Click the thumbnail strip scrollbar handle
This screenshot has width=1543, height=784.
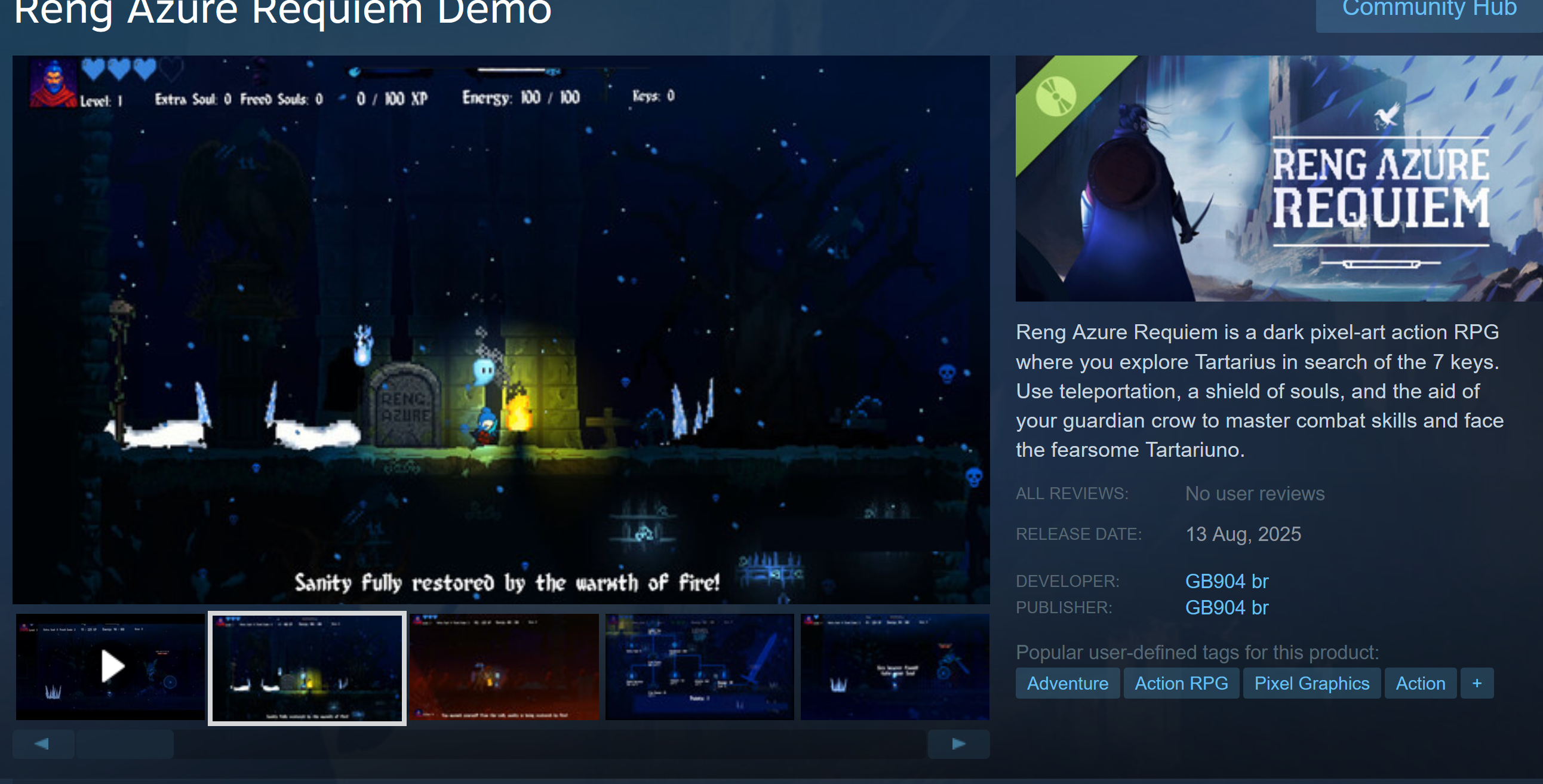[x=125, y=744]
